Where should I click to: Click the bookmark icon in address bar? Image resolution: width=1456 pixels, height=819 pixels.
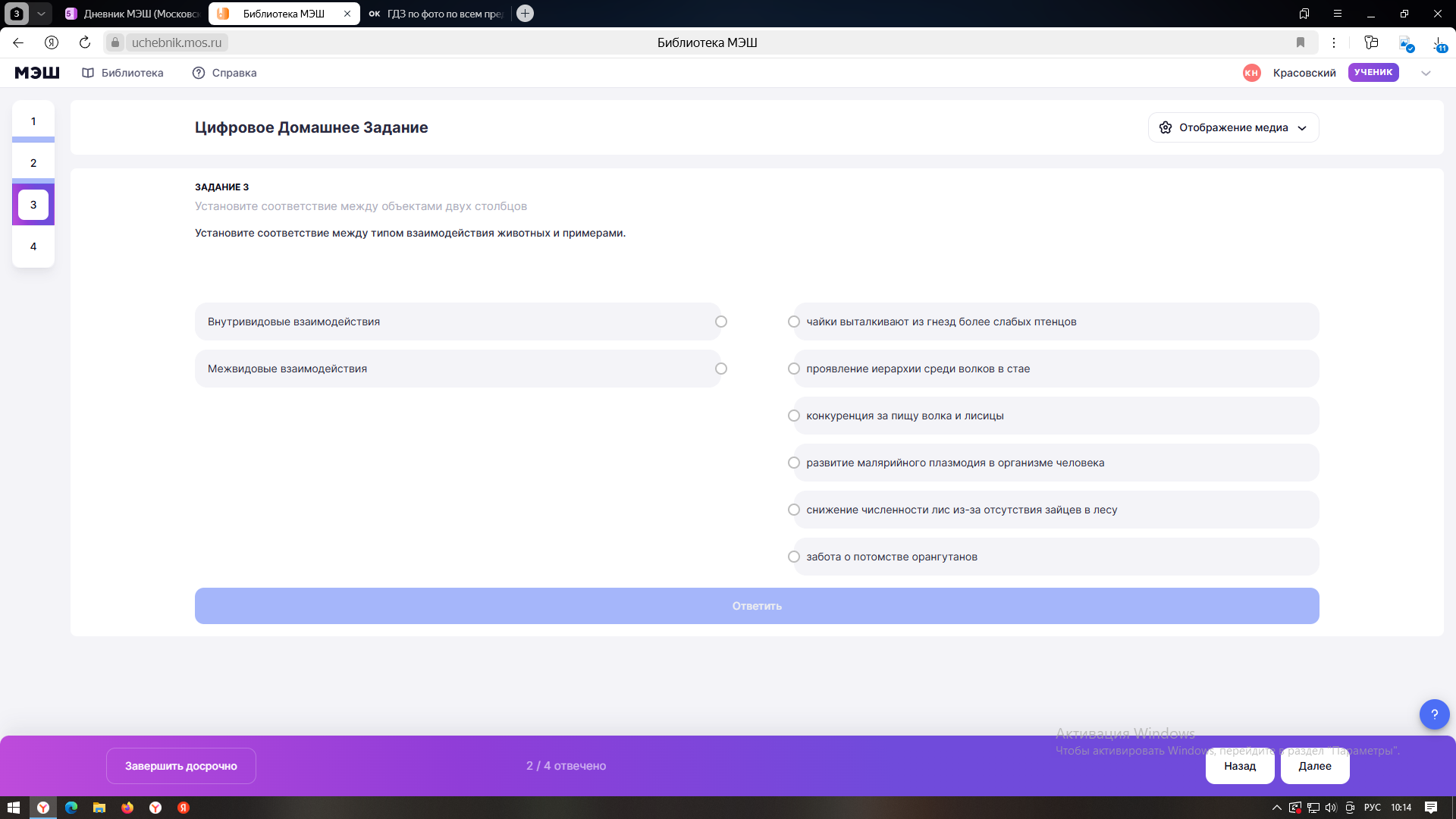pyautogui.click(x=1301, y=42)
